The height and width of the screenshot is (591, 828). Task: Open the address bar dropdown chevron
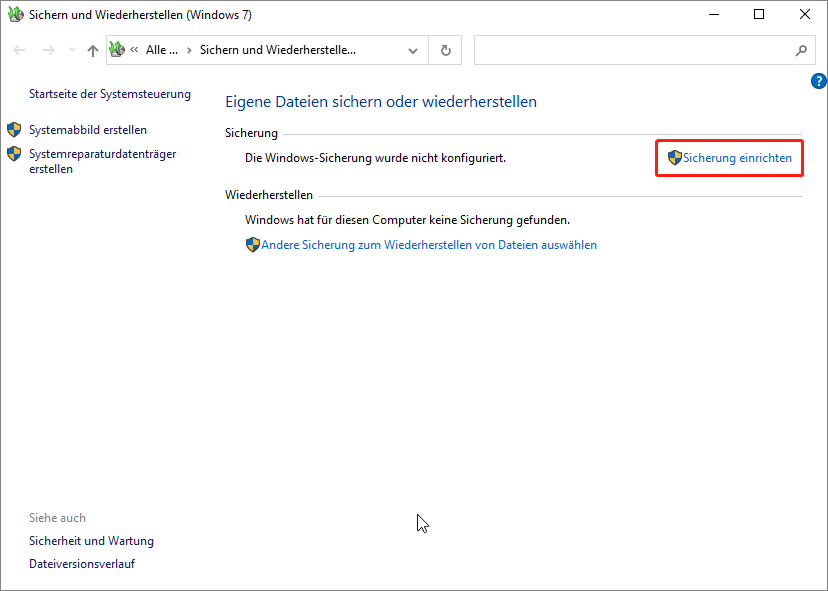(x=412, y=49)
